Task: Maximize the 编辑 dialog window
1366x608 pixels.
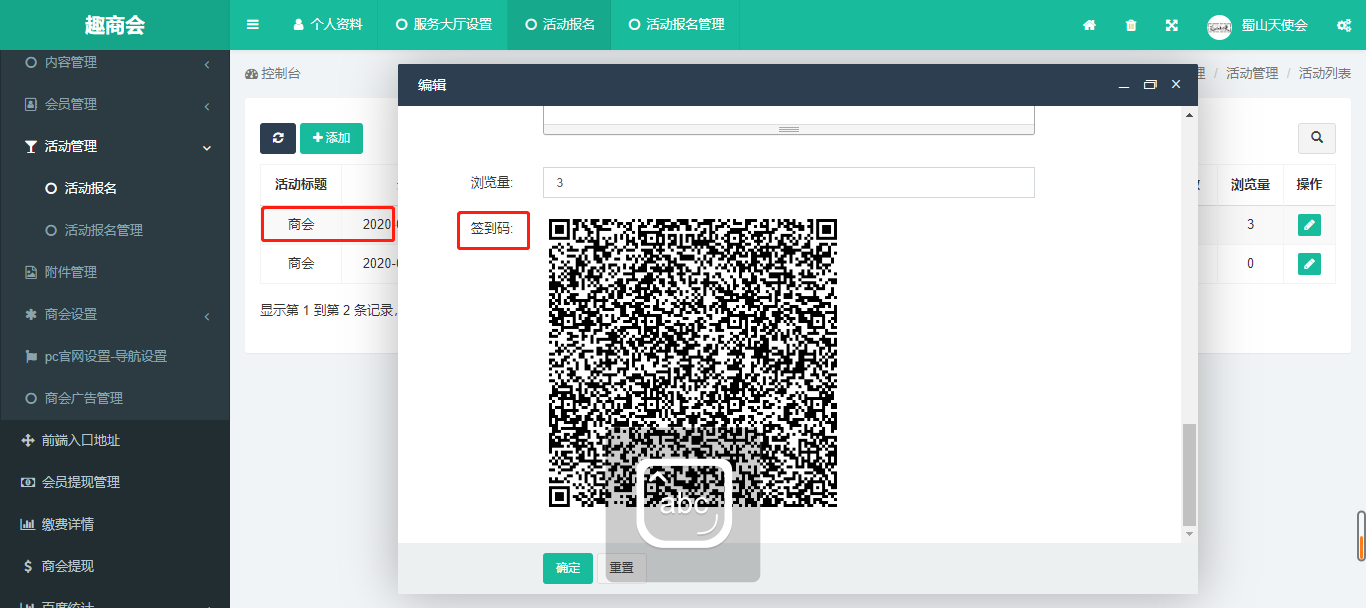Action: [1150, 85]
